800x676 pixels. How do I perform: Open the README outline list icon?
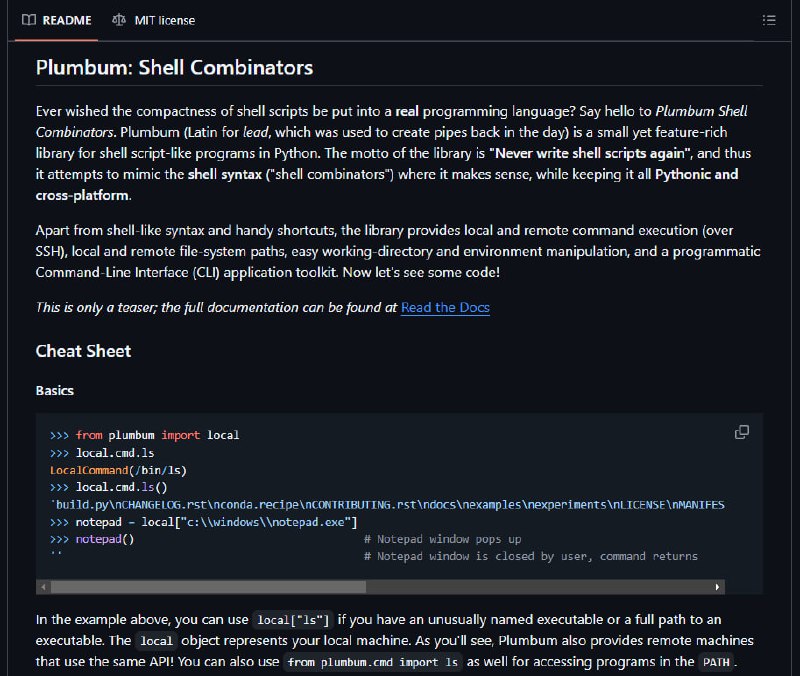click(x=769, y=20)
